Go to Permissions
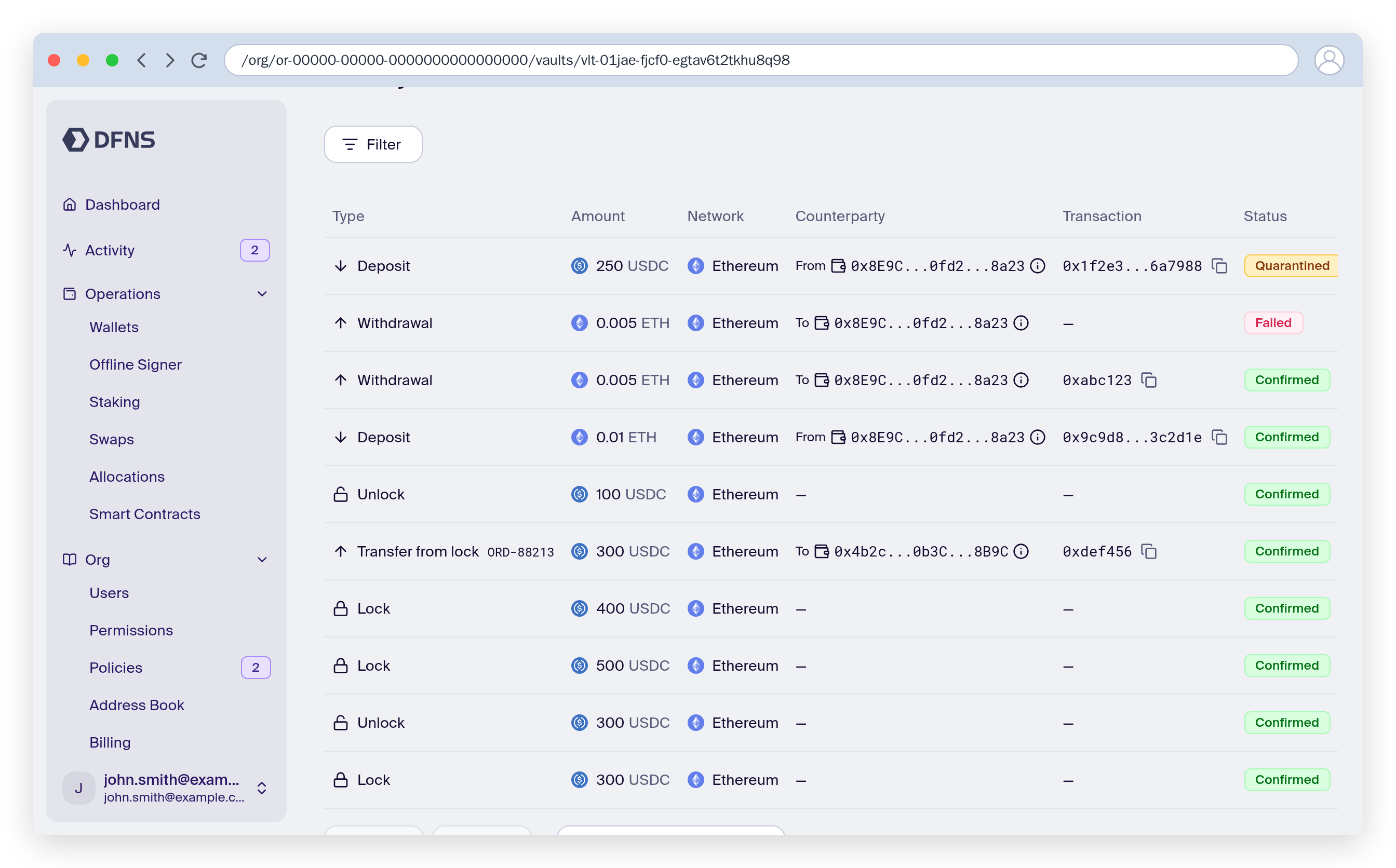The width and height of the screenshot is (1396, 868). click(131, 630)
